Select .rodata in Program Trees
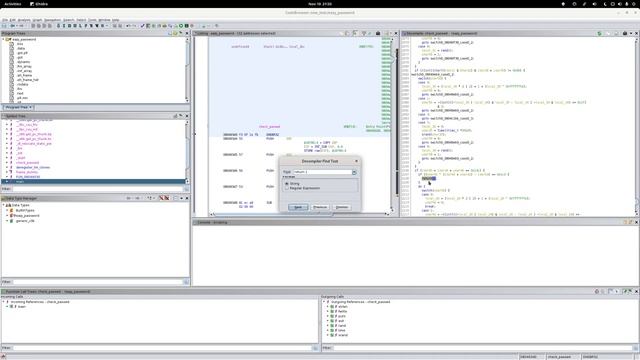The image size is (640, 360). tap(22, 84)
